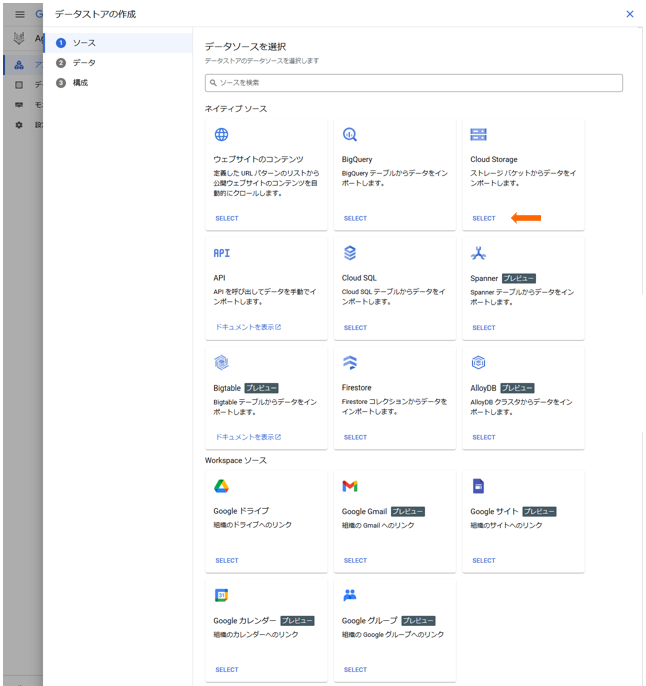The width and height of the screenshot is (646, 686).
Task: Select the Google サイト source
Action: 484,560
